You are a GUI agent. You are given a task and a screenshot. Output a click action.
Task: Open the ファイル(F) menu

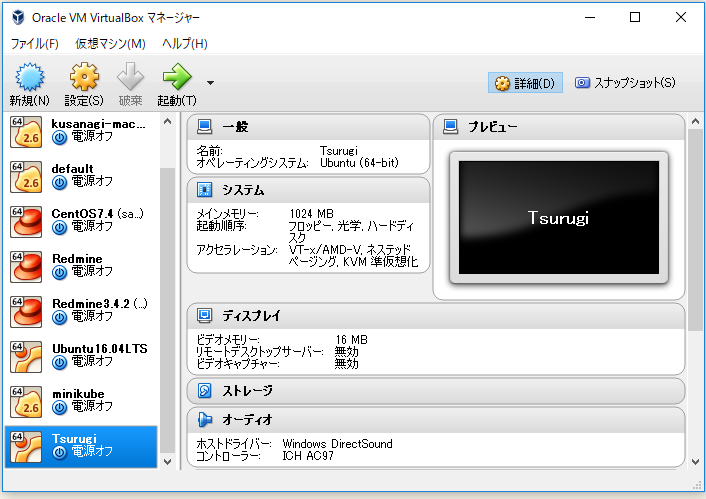(x=35, y=44)
